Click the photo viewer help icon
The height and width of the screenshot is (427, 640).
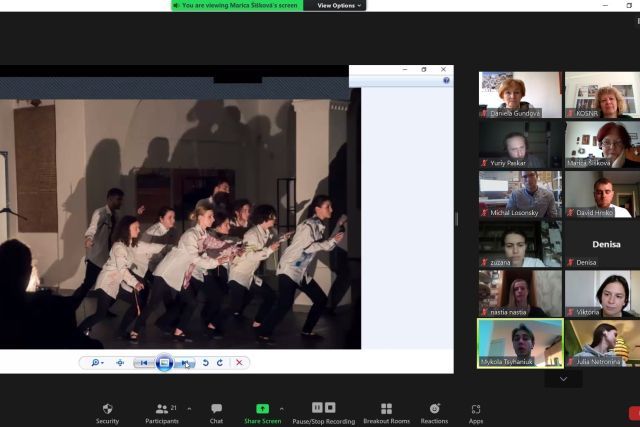click(x=446, y=80)
